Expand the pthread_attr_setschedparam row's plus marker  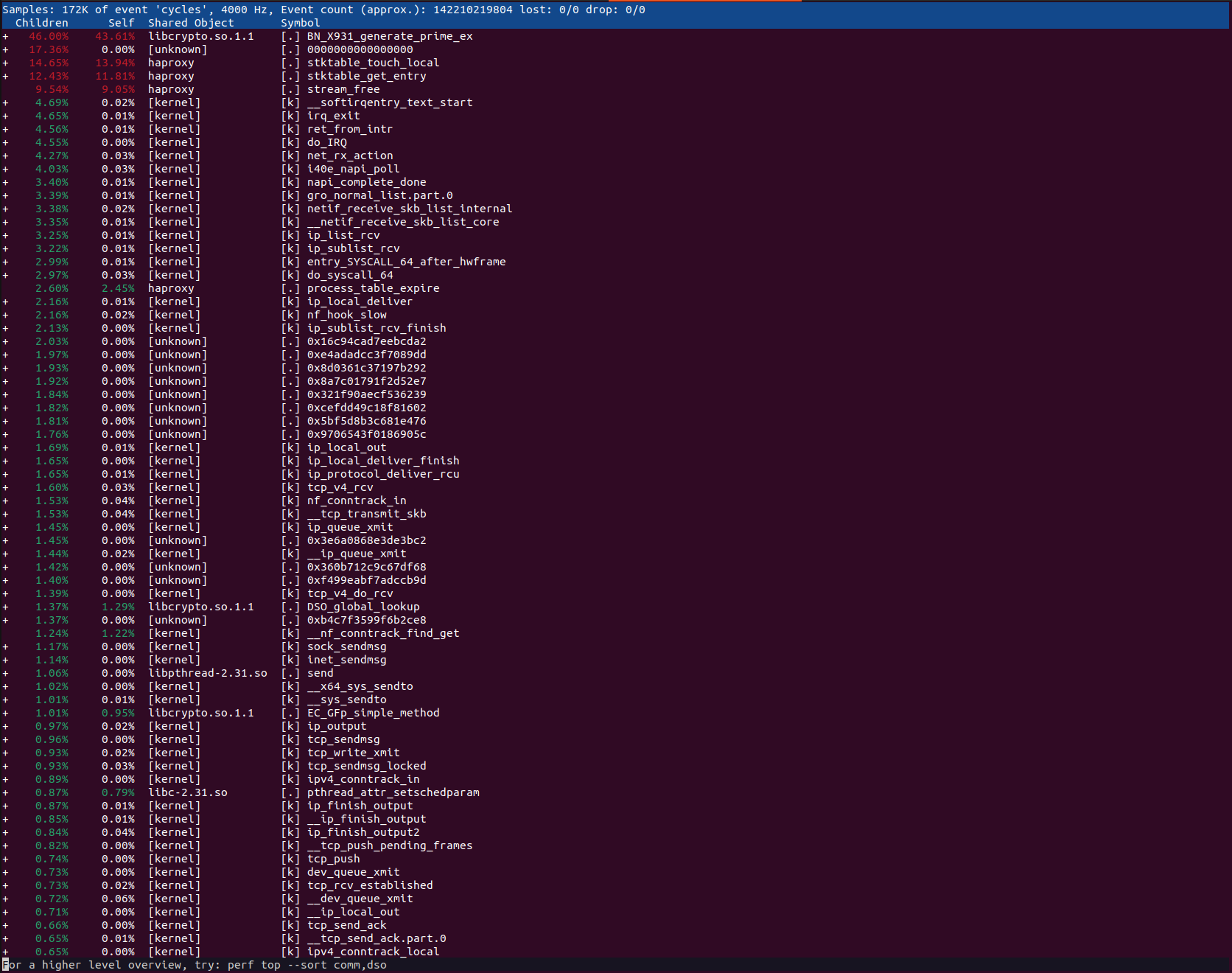pyautogui.click(x=5, y=792)
